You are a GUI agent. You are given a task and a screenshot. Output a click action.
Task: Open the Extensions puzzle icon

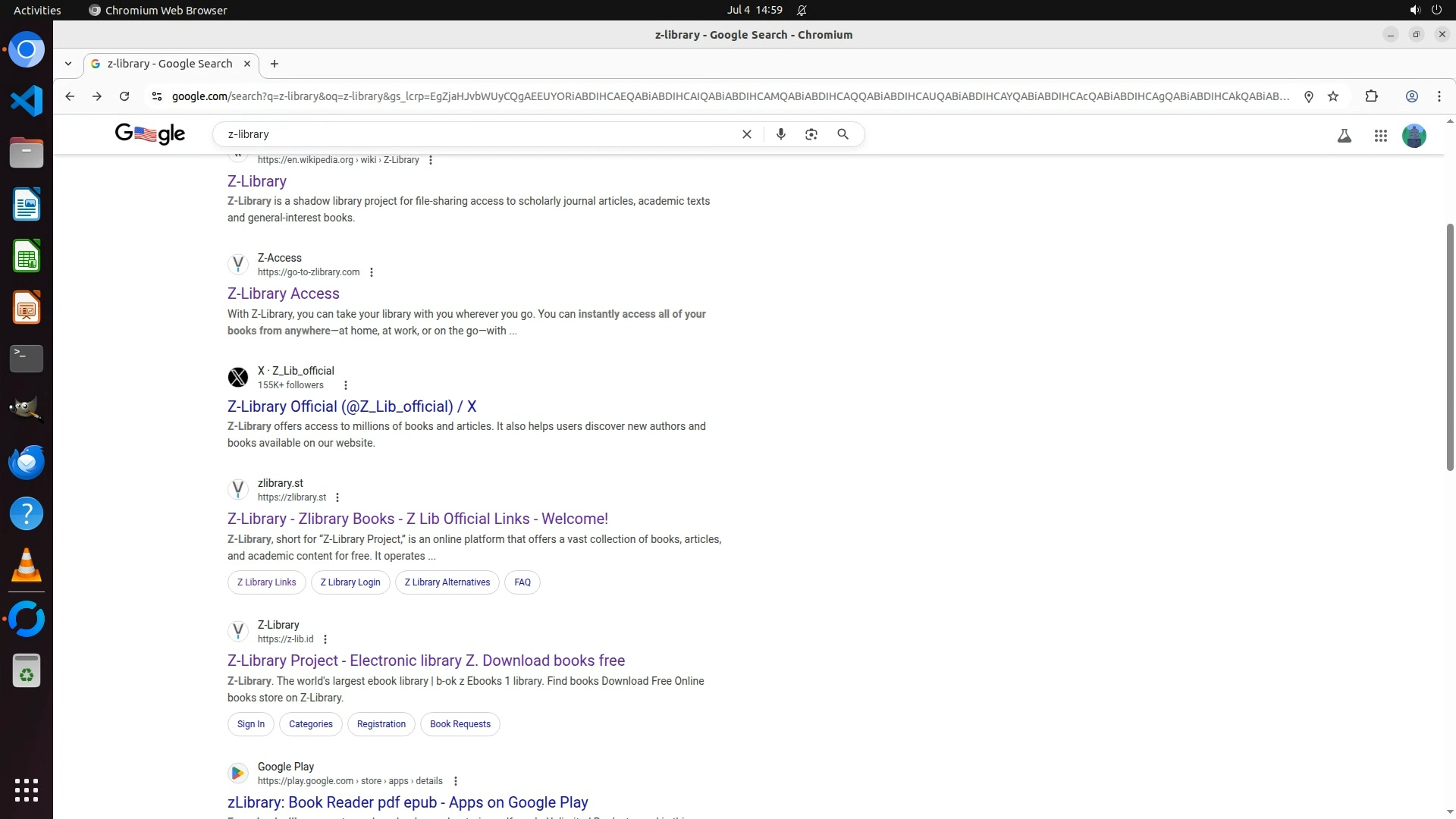point(1371,96)
